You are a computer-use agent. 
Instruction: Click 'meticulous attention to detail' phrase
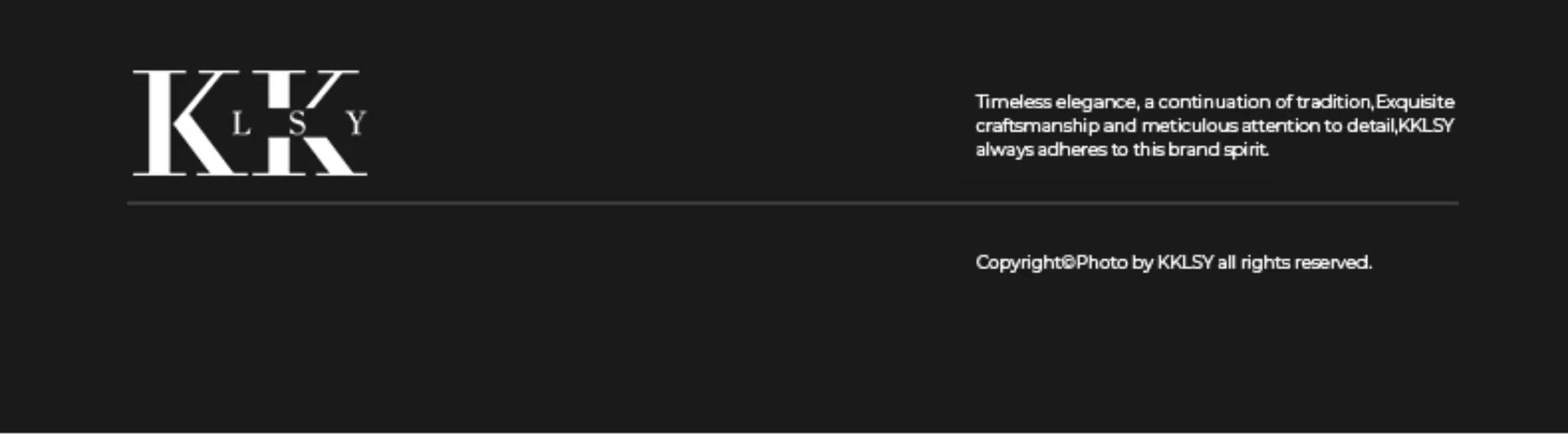(x=1268, y=126)
